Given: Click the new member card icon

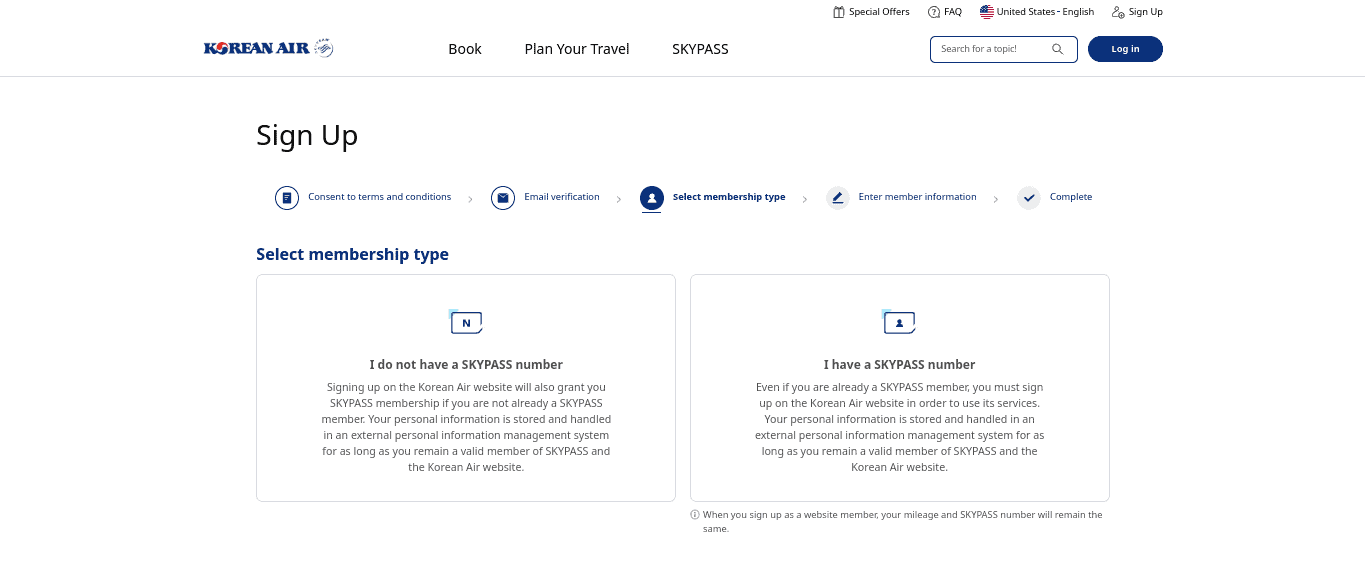Looking at the screenshot, I should (x=466, y=322).
